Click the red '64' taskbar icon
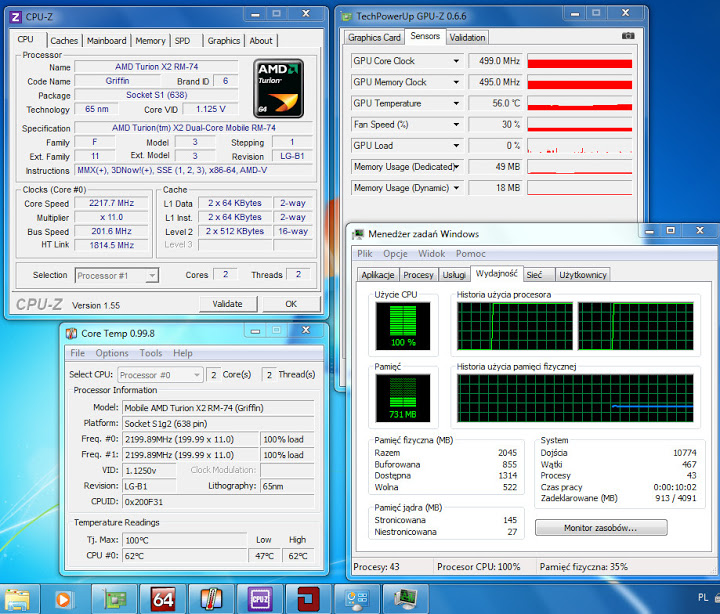This screenshot has width=720, height=614. tap(163, 599)
